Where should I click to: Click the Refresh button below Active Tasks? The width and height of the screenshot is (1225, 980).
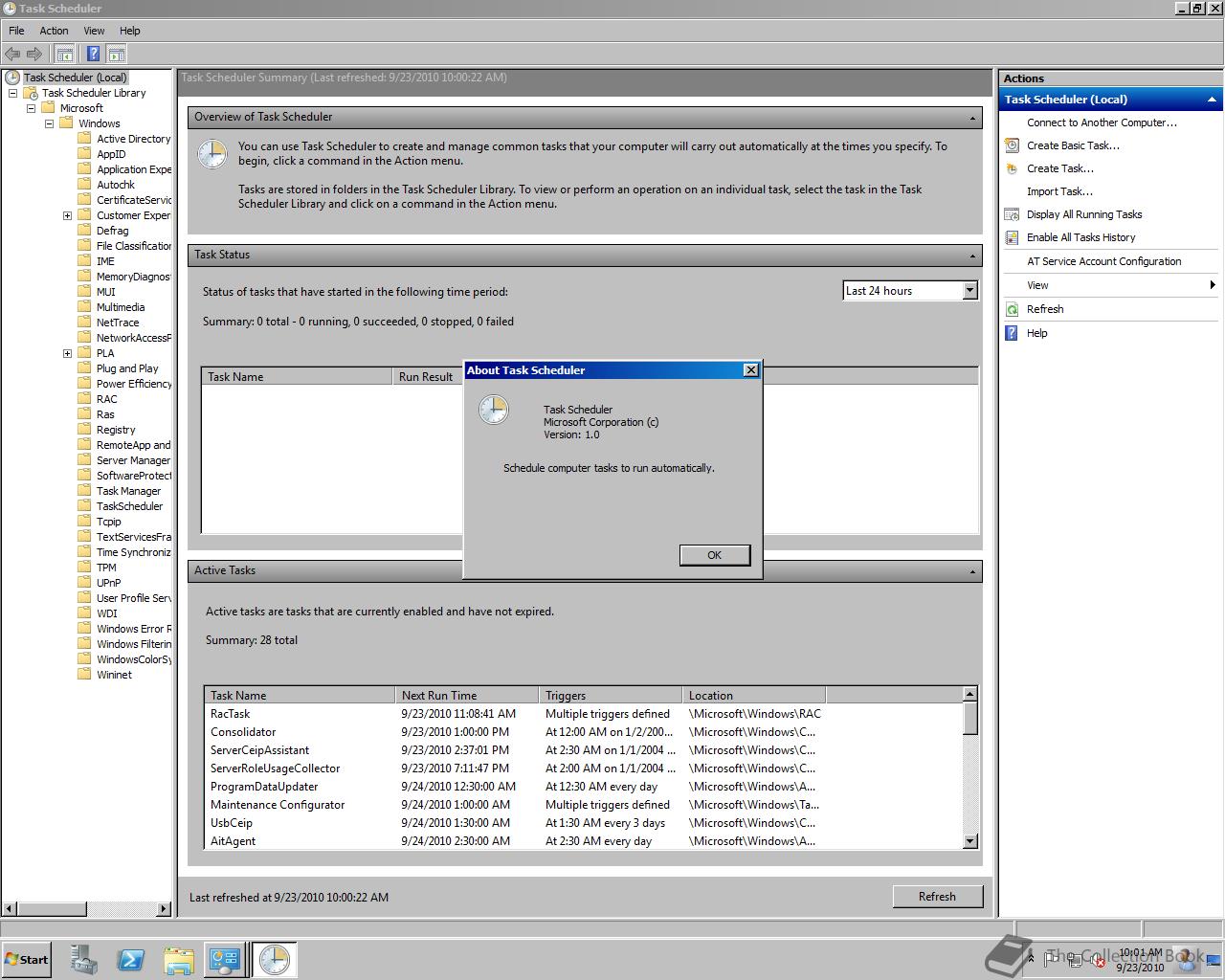pyautogui.click(x=937, y=897)
